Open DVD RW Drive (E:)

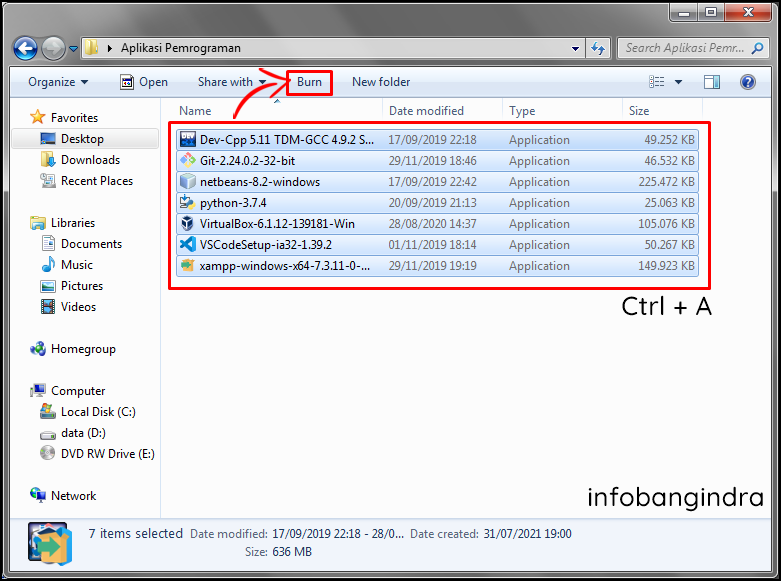108,453
